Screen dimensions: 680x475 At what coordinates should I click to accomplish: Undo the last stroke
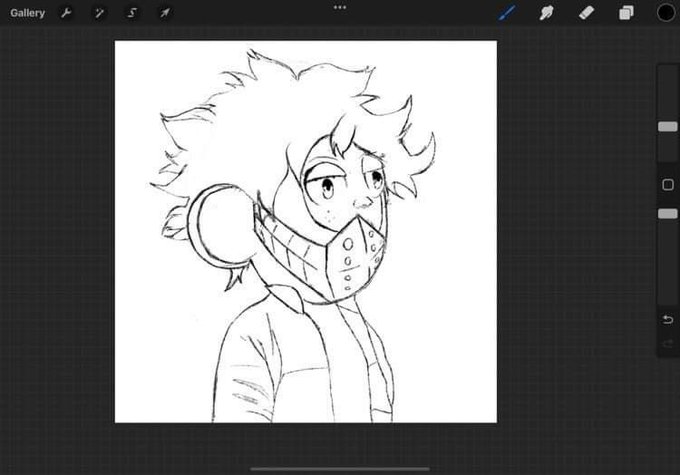(x=668, y=320)
